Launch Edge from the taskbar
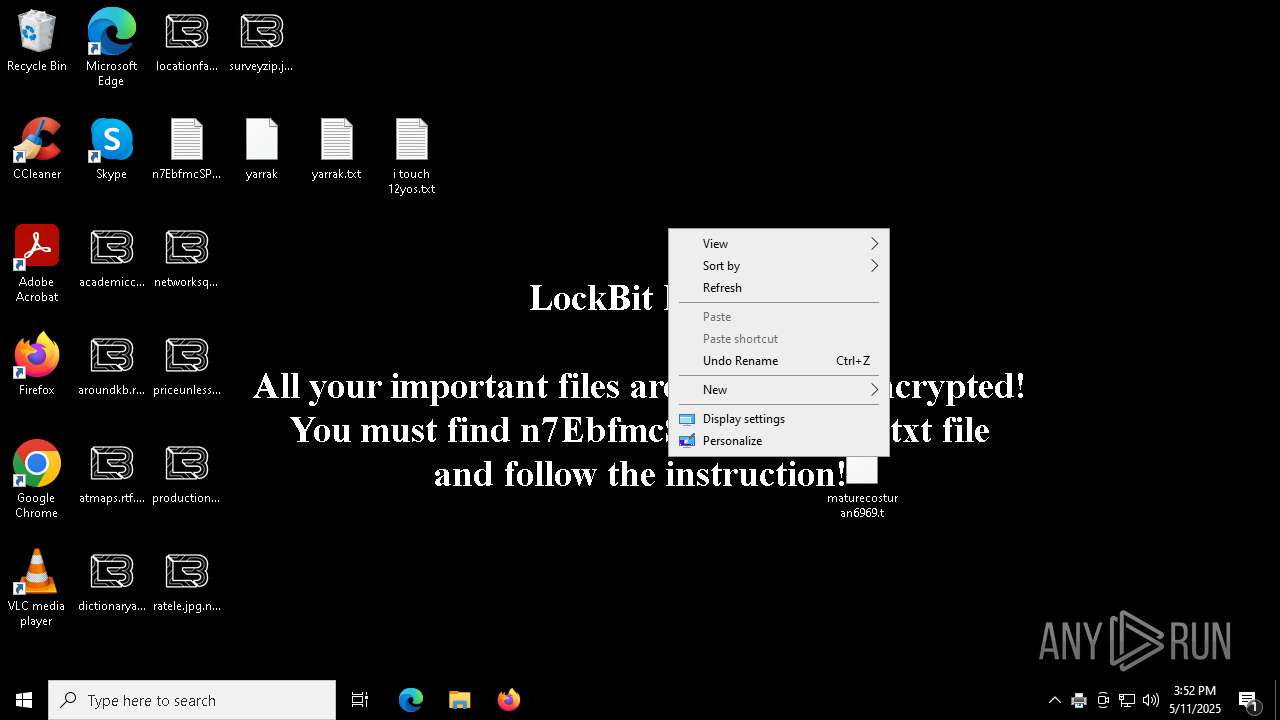 click(411, 700)
